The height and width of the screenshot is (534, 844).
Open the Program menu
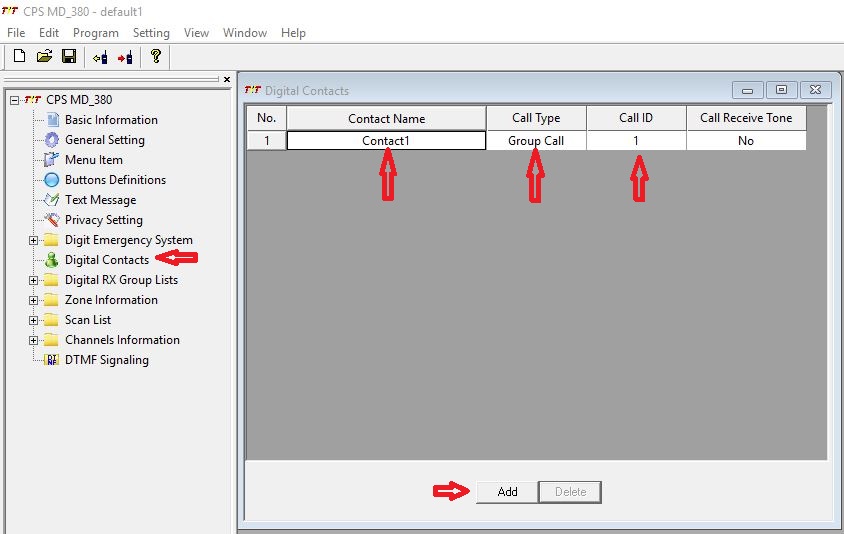click(x=96, y=33)
